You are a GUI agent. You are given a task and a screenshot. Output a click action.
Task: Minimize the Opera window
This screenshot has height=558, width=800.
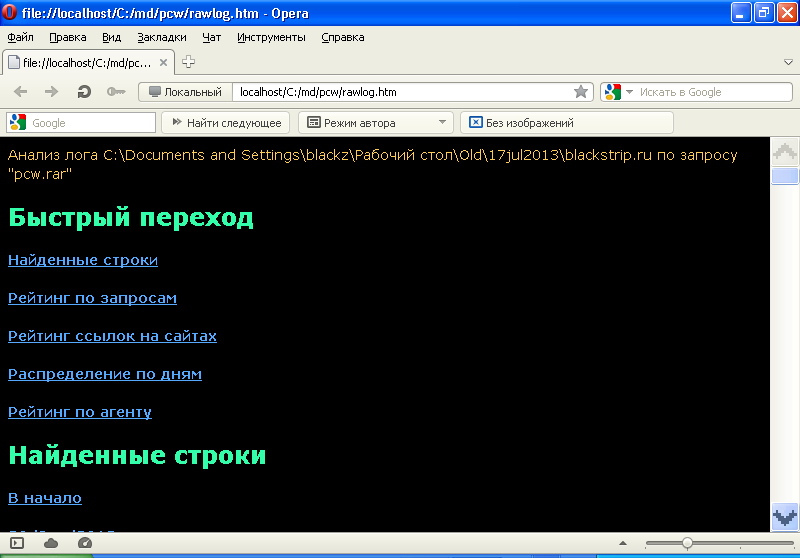(741, 13)
